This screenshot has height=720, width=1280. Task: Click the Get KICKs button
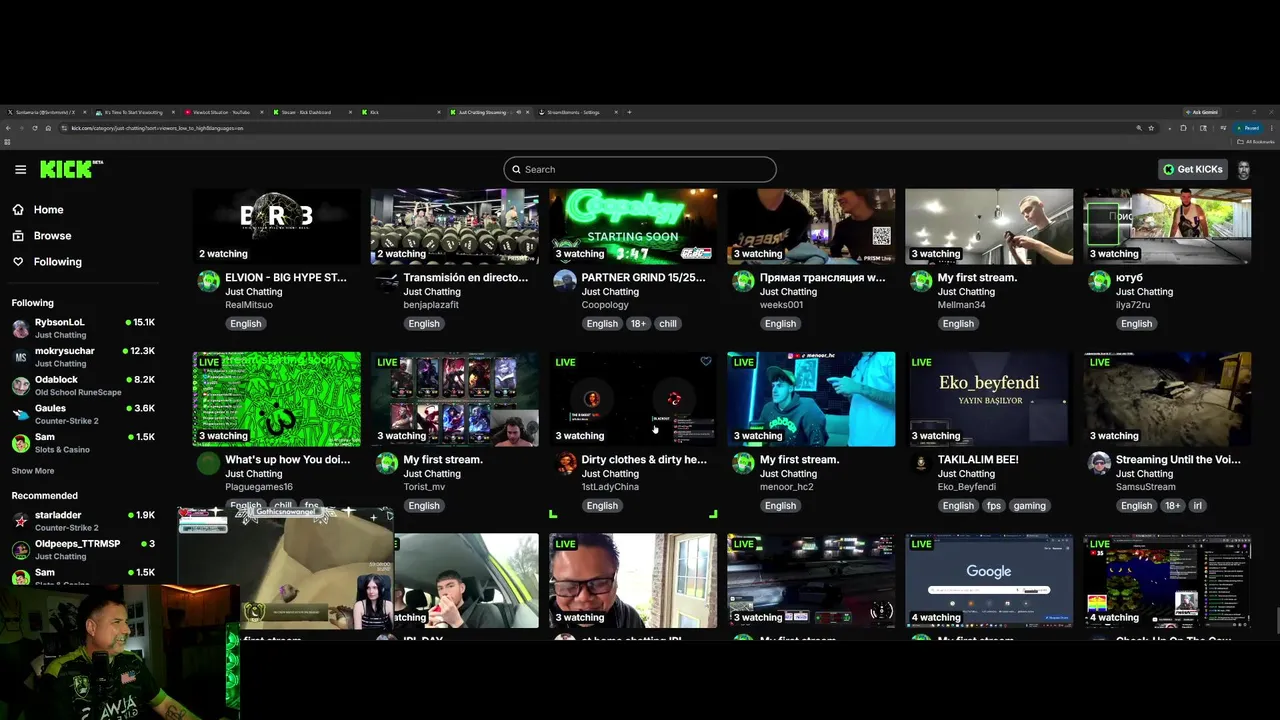(1193, 169)
